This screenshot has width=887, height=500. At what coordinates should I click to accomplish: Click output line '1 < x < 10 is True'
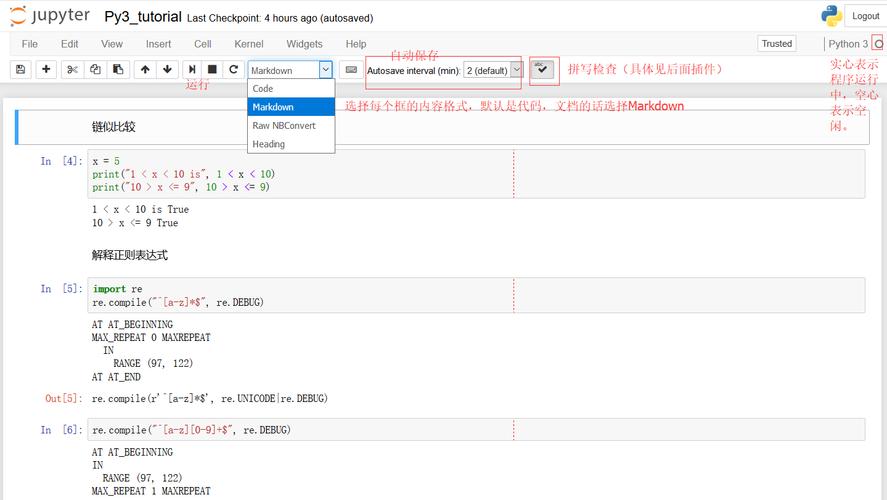[x=140, y=209]
